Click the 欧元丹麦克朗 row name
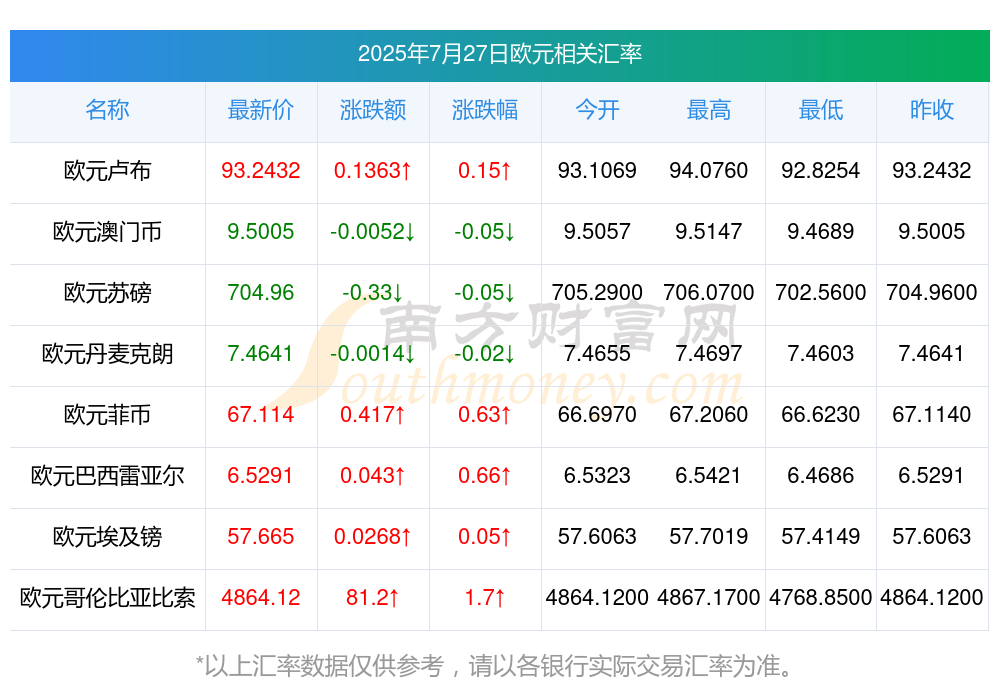Image resolution: width=1000 pixels, height=698 pixels. point(107,353)
